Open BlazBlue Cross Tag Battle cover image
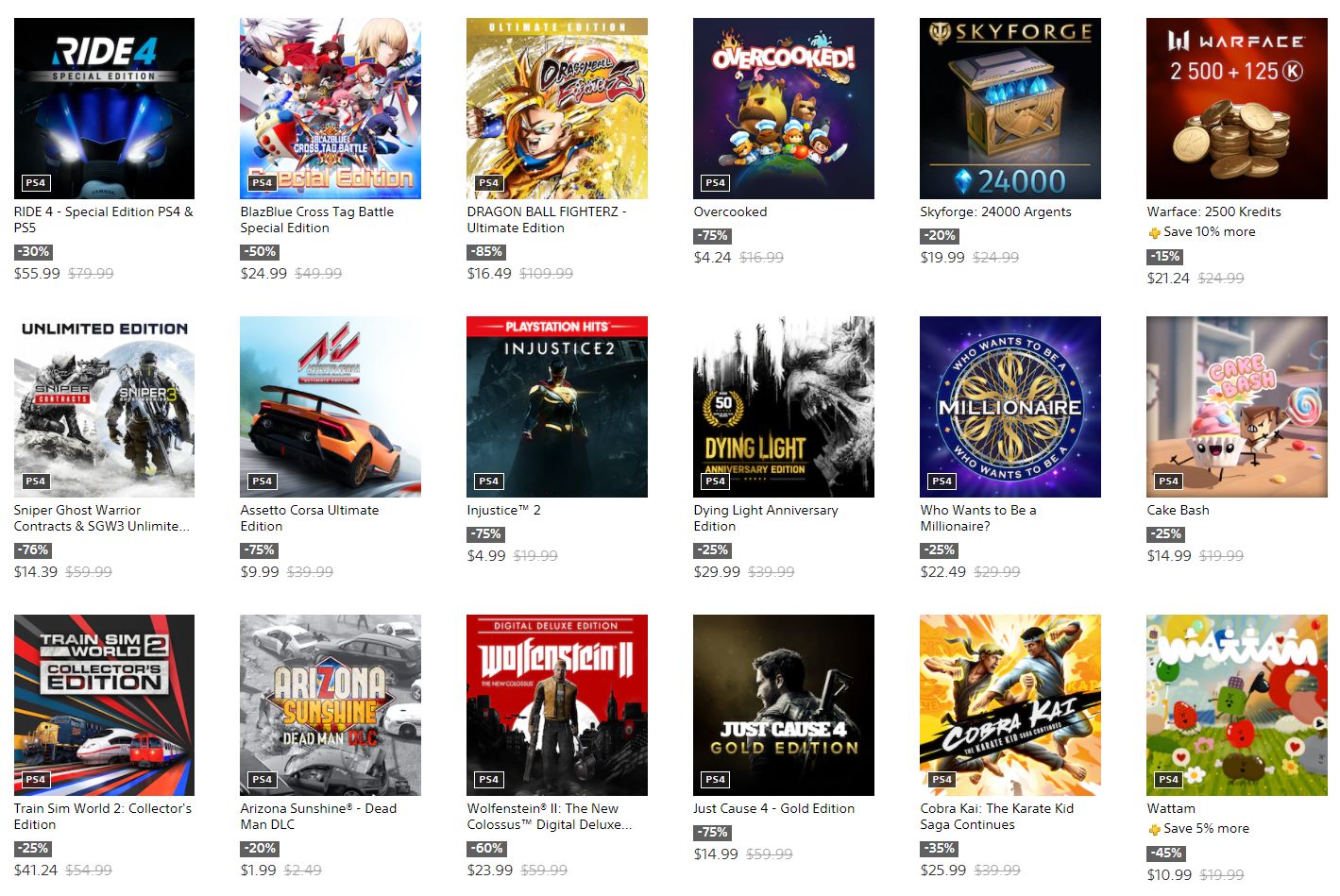 pos(331,109)
